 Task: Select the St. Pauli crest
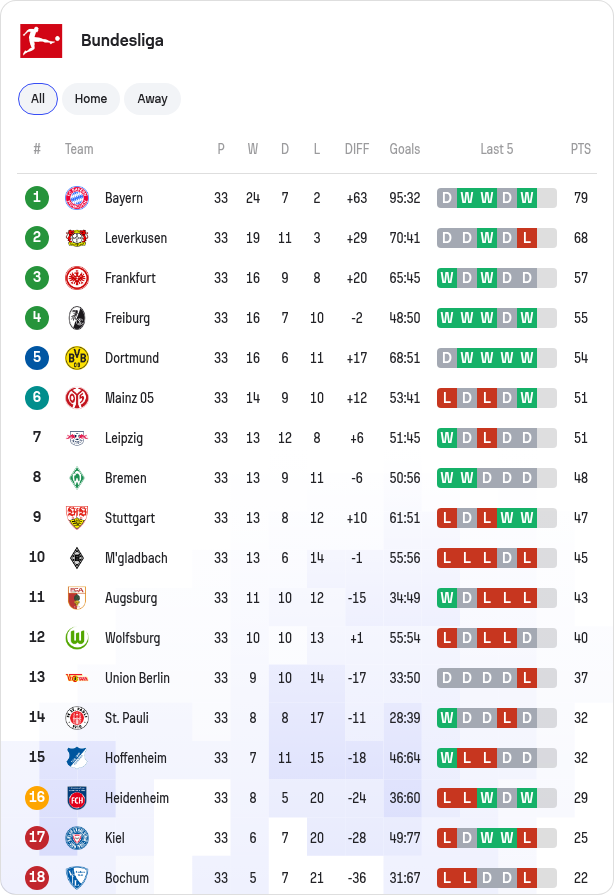[77, 717]
